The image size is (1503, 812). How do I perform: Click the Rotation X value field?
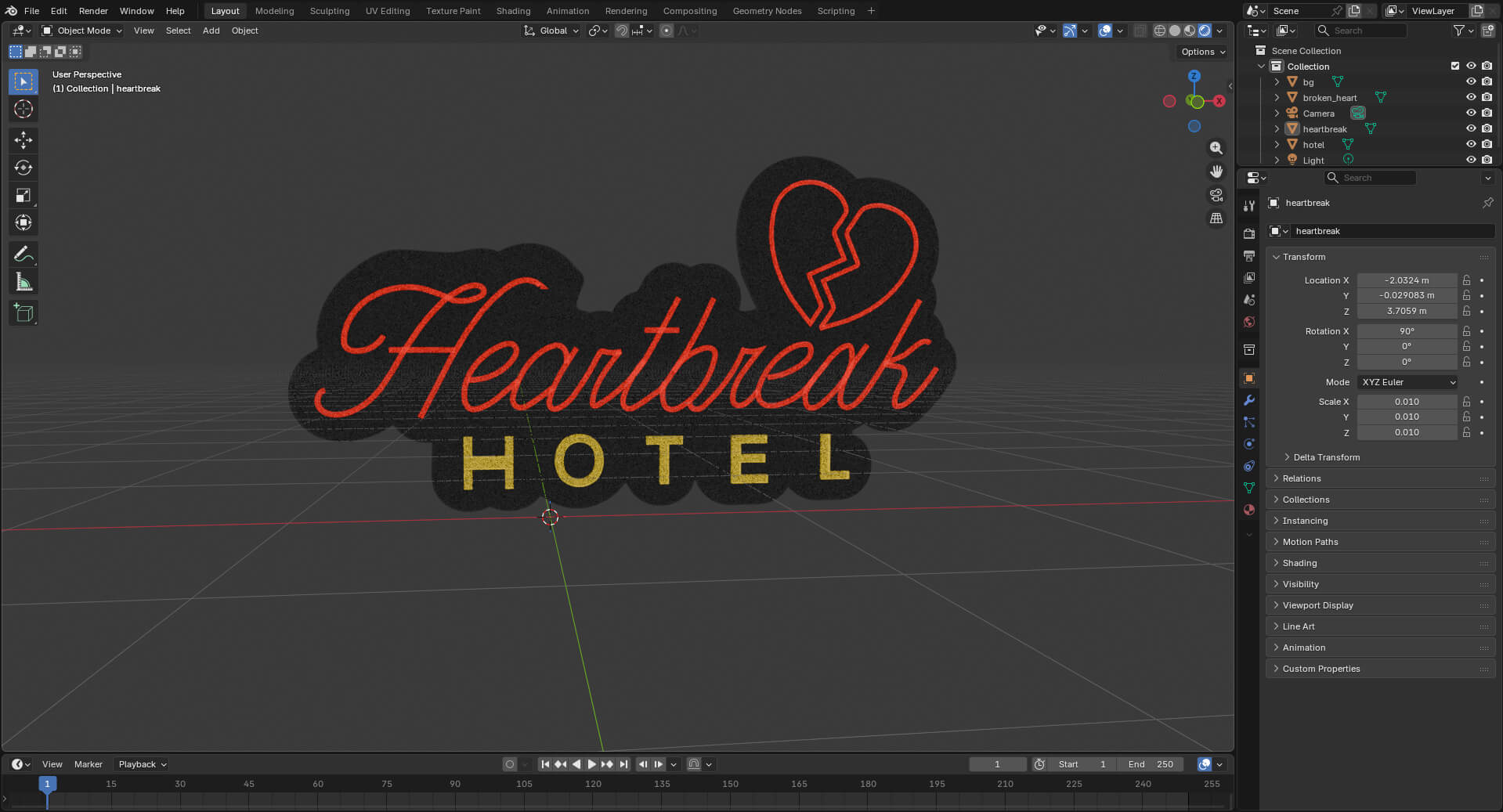click(1407, 331)
